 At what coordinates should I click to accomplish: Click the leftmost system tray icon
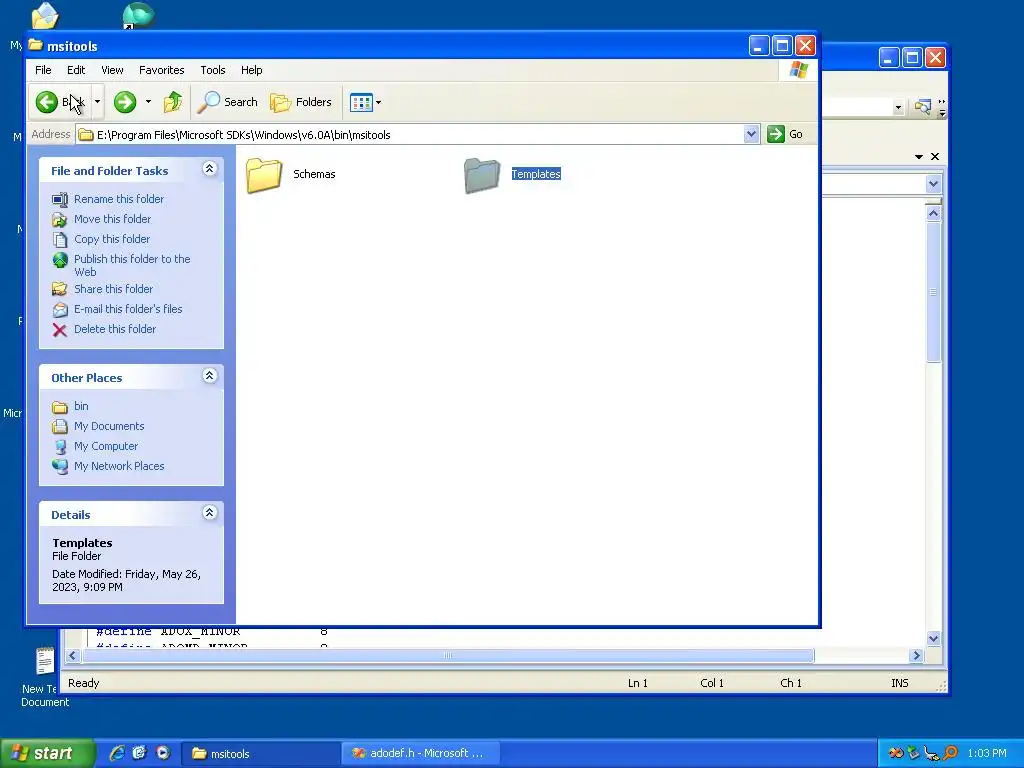895,754
